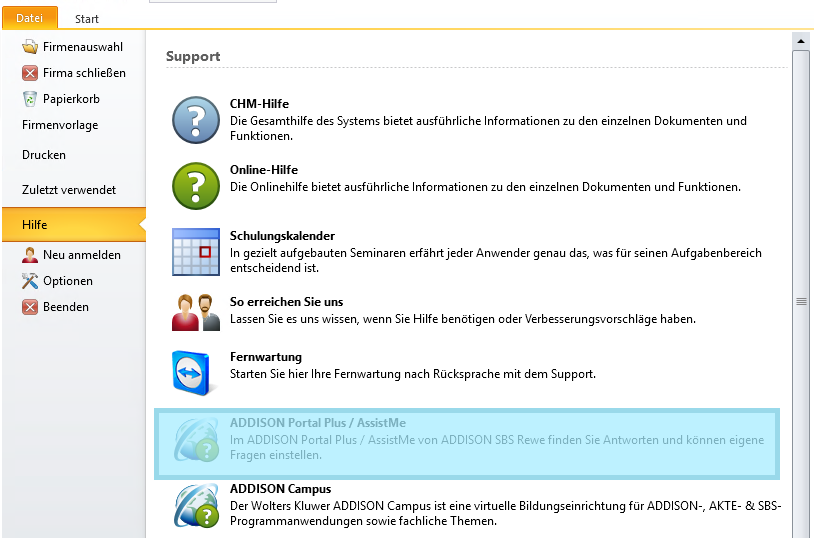Open the Zuletzt verwendet section
Screen dimensions: 814x538
point(69,190)
